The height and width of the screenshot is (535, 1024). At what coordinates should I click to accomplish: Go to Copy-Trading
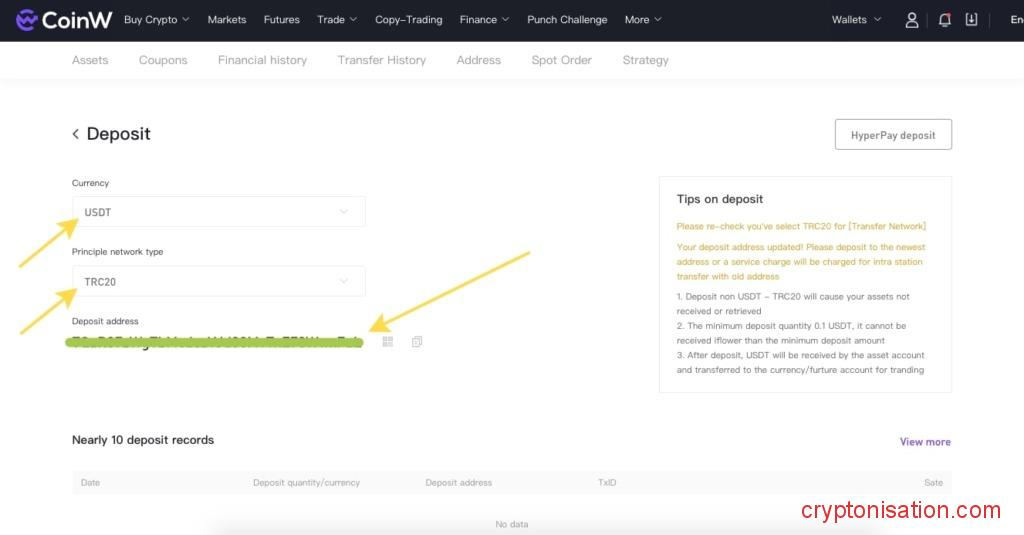[408, 20]
